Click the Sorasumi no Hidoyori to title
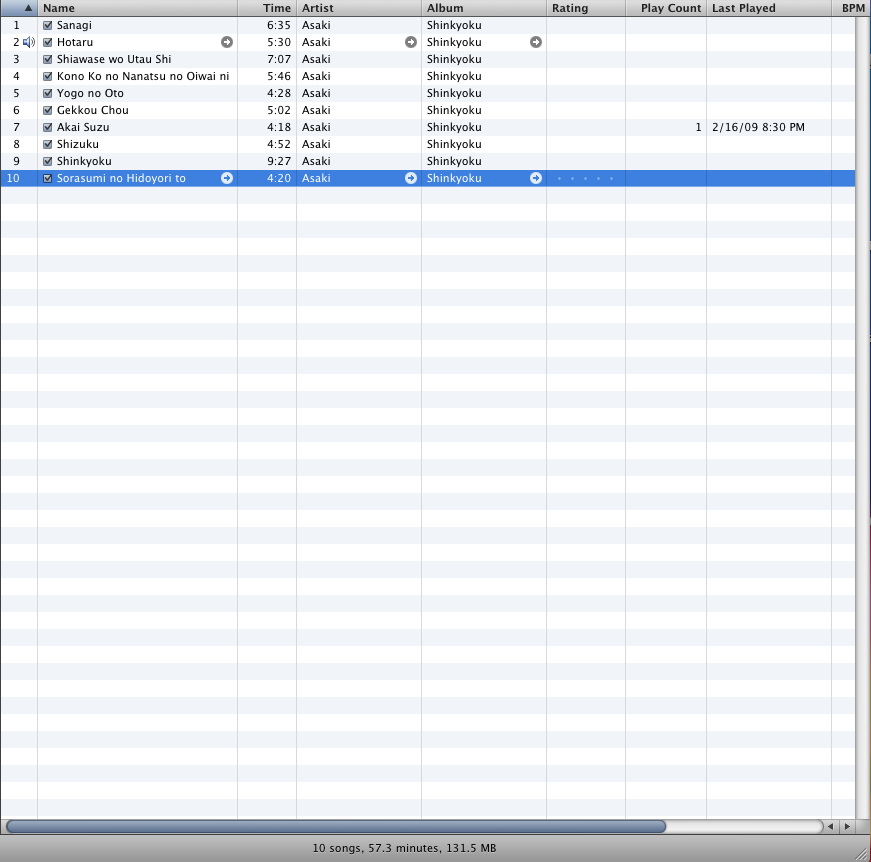 point(121,178)
